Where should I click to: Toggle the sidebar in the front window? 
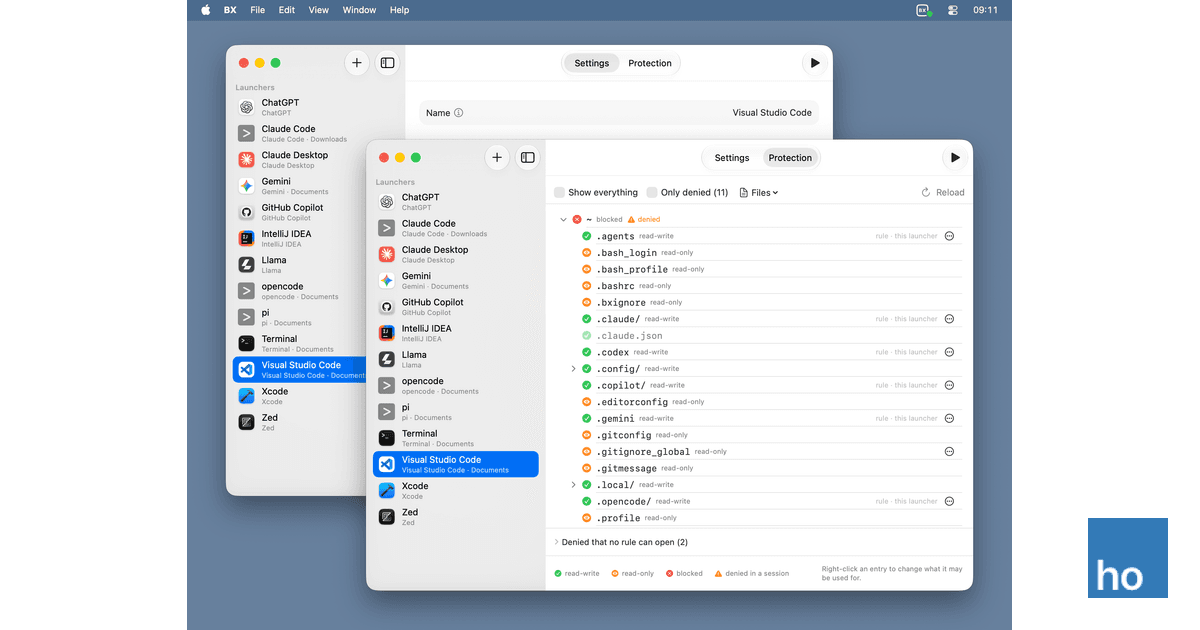click(528, 158)
